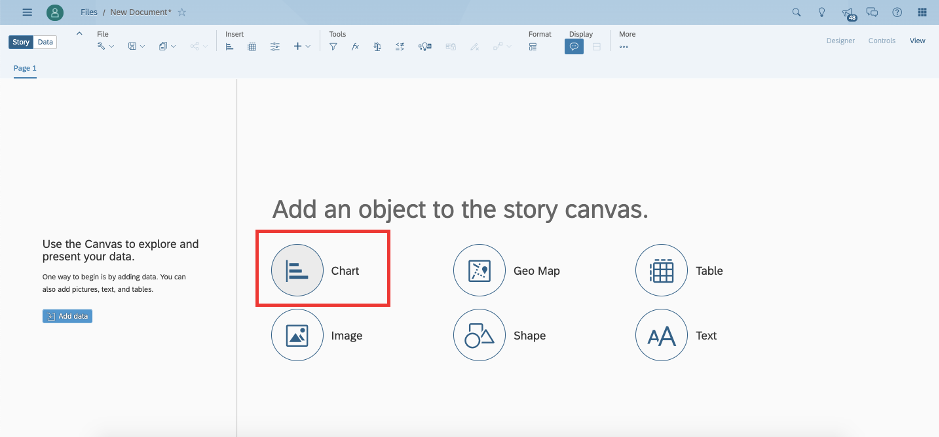
Task: Open the product switch grid icon
Action: 922,12
